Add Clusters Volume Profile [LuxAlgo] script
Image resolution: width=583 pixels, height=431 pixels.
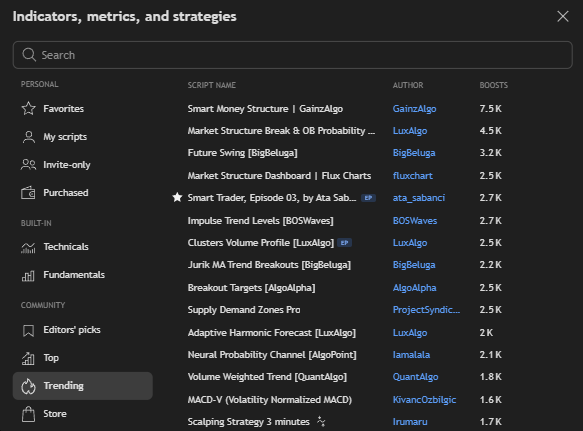[x=261, y=243]
